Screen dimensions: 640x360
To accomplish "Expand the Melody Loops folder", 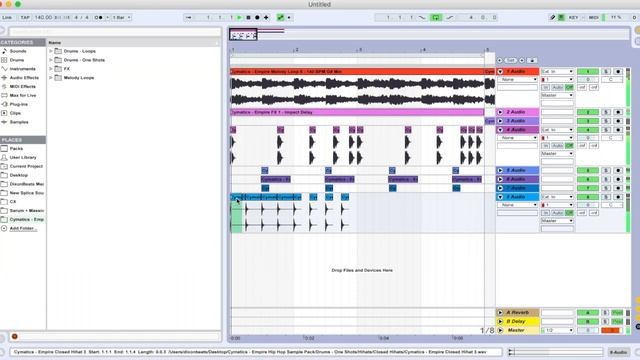I will pos(51,78).
